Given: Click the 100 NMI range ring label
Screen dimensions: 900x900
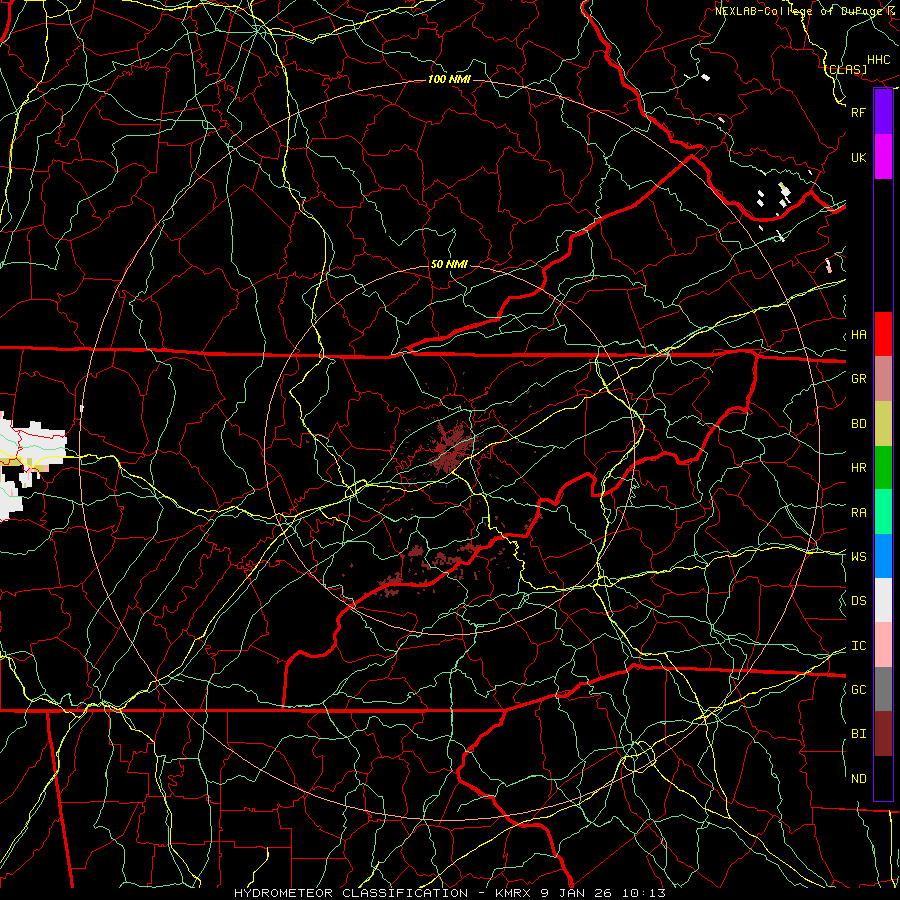Looking at the screenshot, I should tap(449, 79).
